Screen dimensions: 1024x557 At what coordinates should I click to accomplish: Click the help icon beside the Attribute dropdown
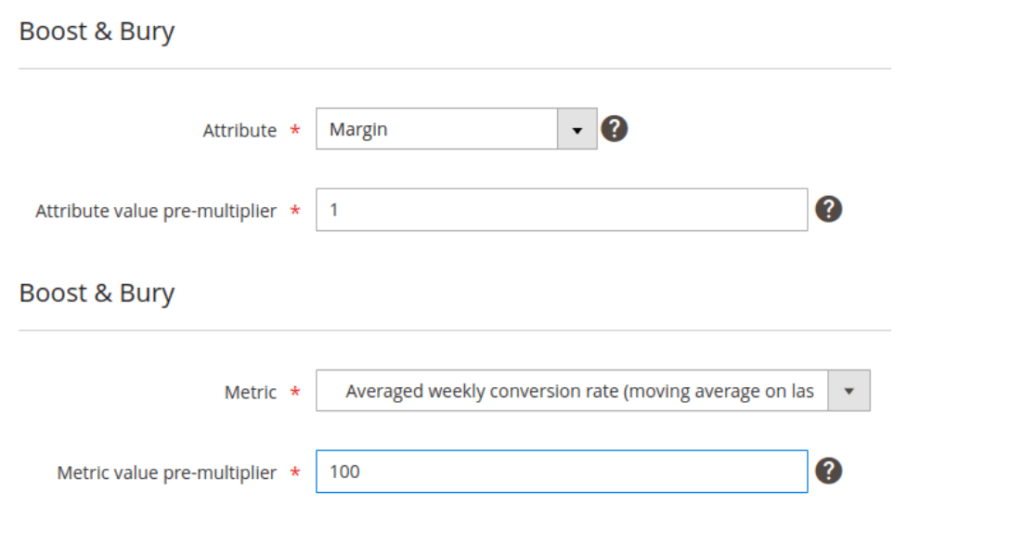click(614, 129)
